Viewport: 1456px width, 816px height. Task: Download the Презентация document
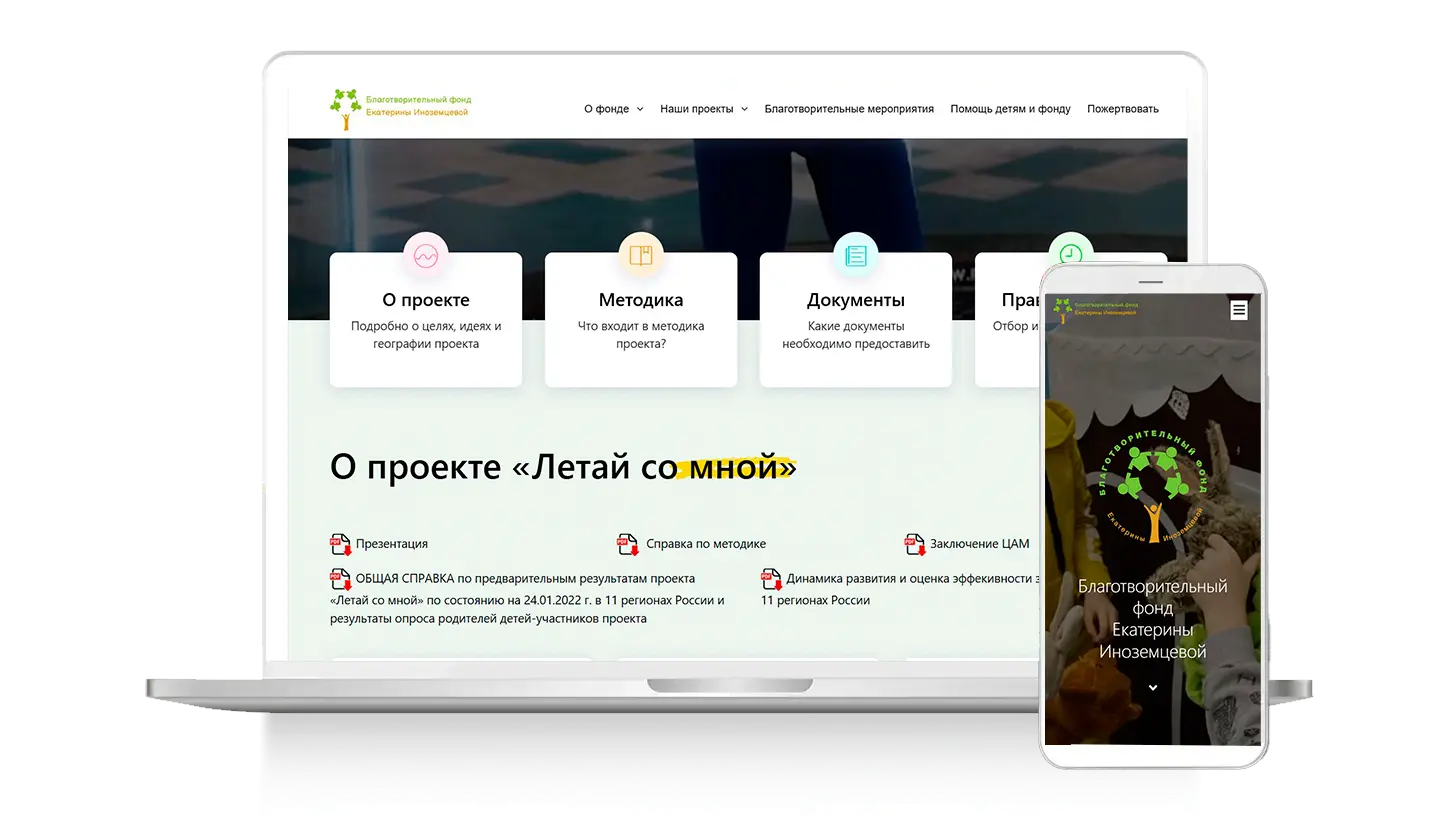tap(391, 544)
